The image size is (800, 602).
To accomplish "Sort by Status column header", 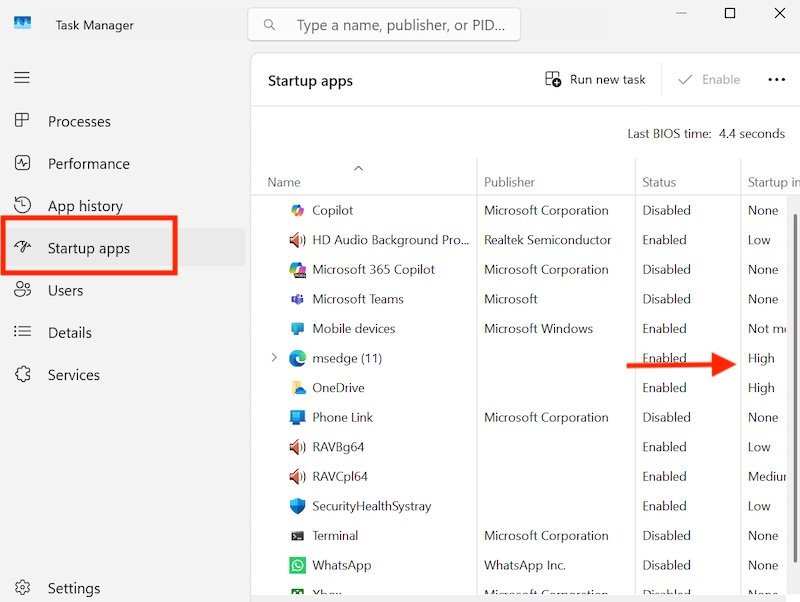I will pos(659,182).
